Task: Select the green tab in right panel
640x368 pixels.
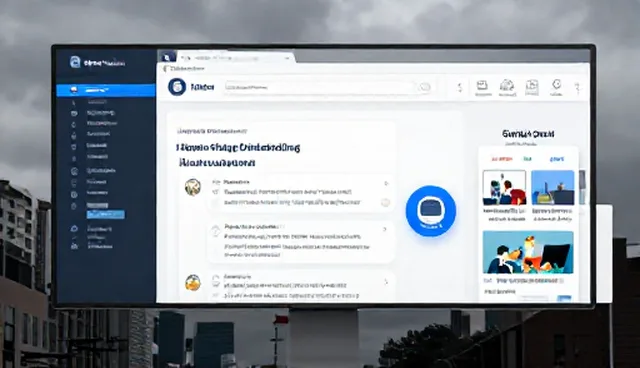Action: [527, 159]
